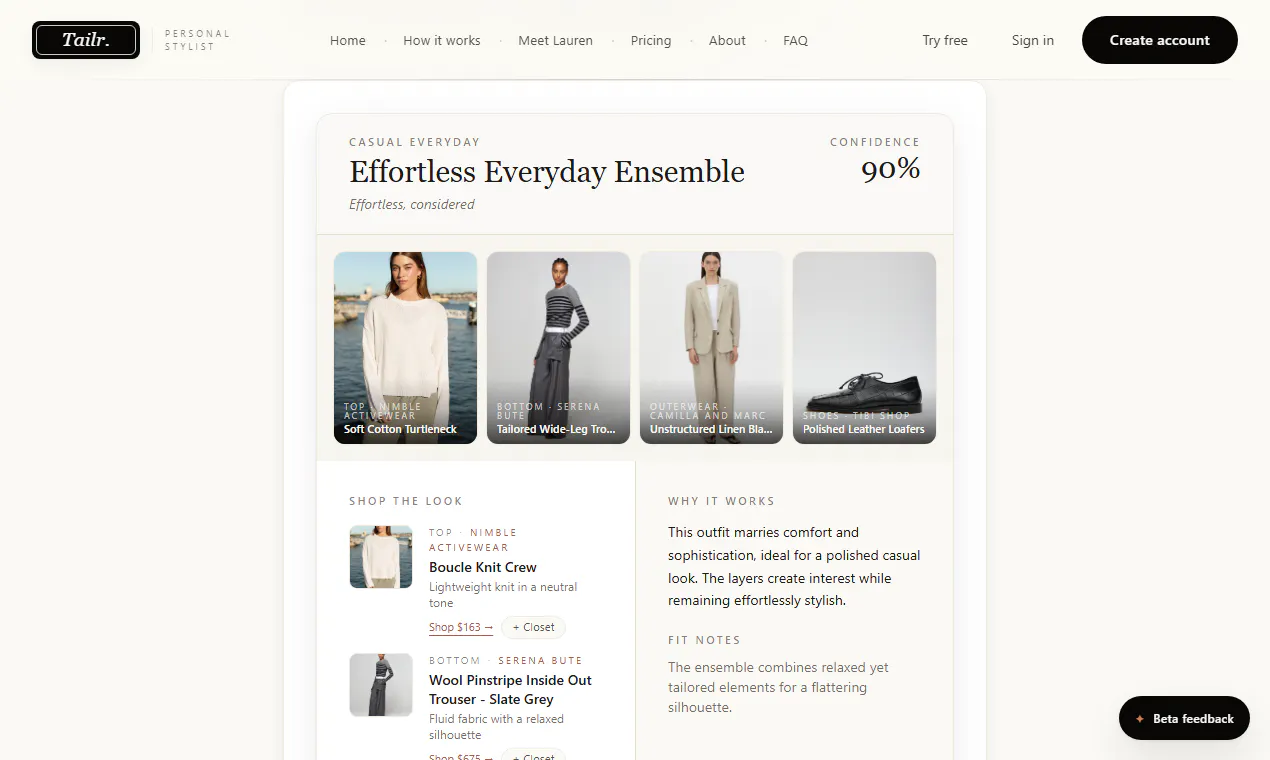
Task: Open the Meet Lauren page
Action: [x=555, y=41]
